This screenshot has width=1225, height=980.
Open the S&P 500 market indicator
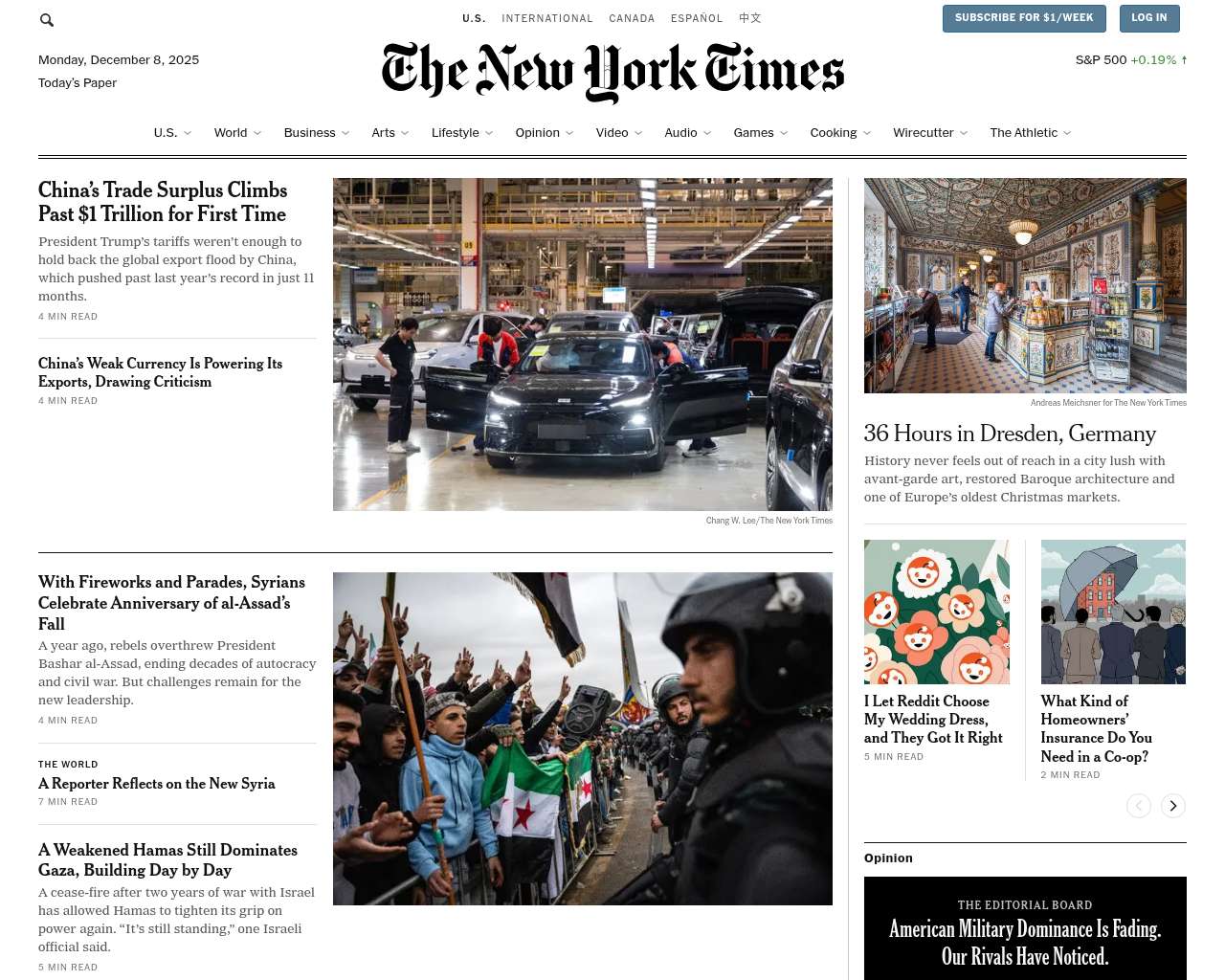[x=1131, y=59]
